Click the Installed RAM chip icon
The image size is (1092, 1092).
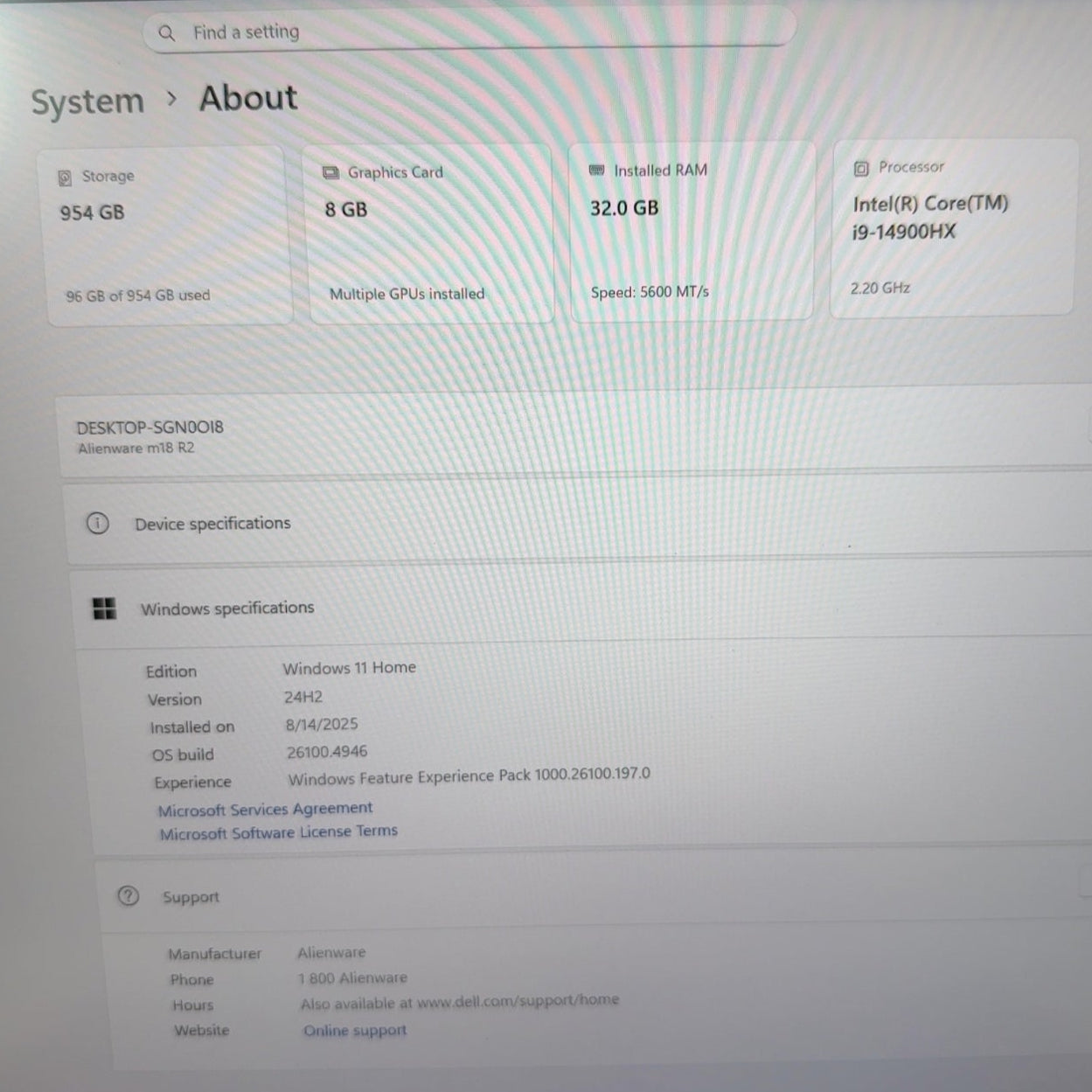[x=596, y=170]
